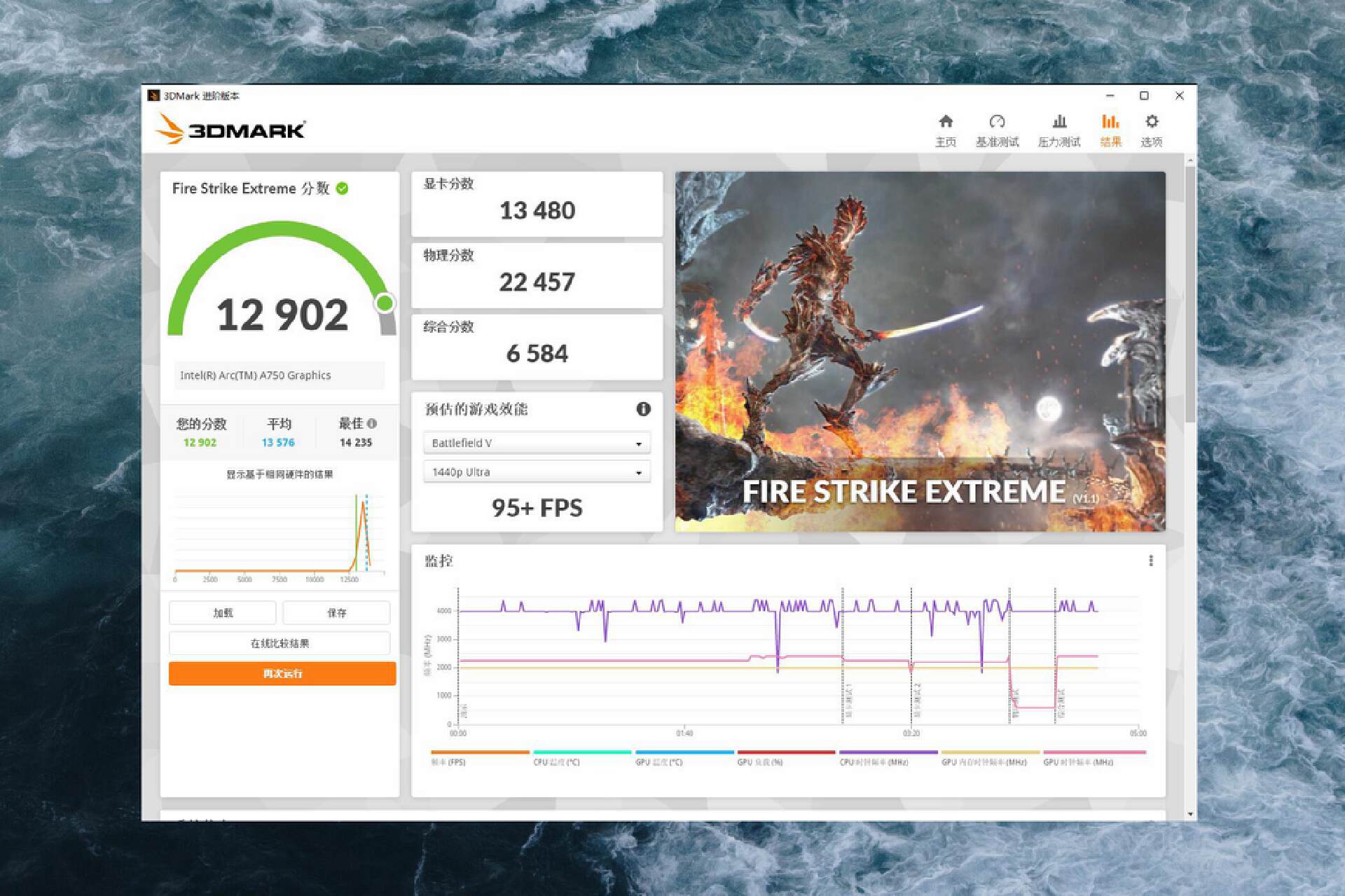Toggle the CPU temperature (°C) legend item
Screen dimensions: 1345x896
coord(556,761)
